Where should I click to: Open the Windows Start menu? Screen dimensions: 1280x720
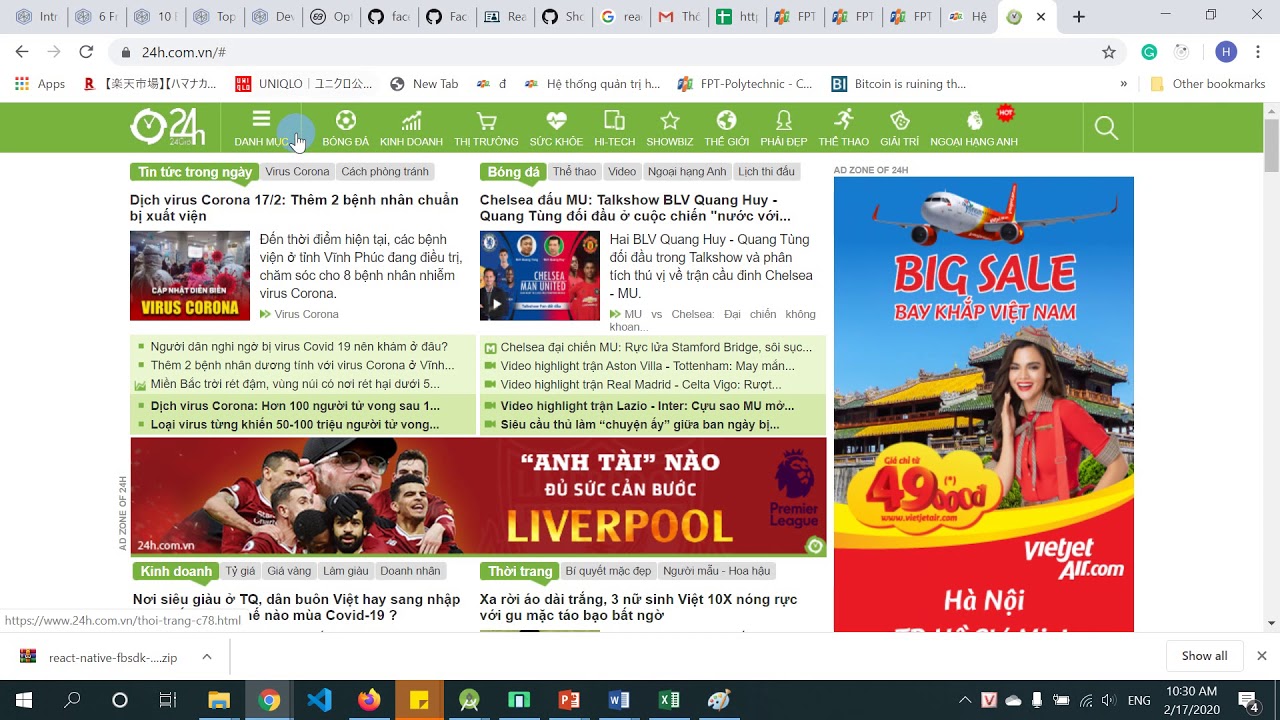22,700
